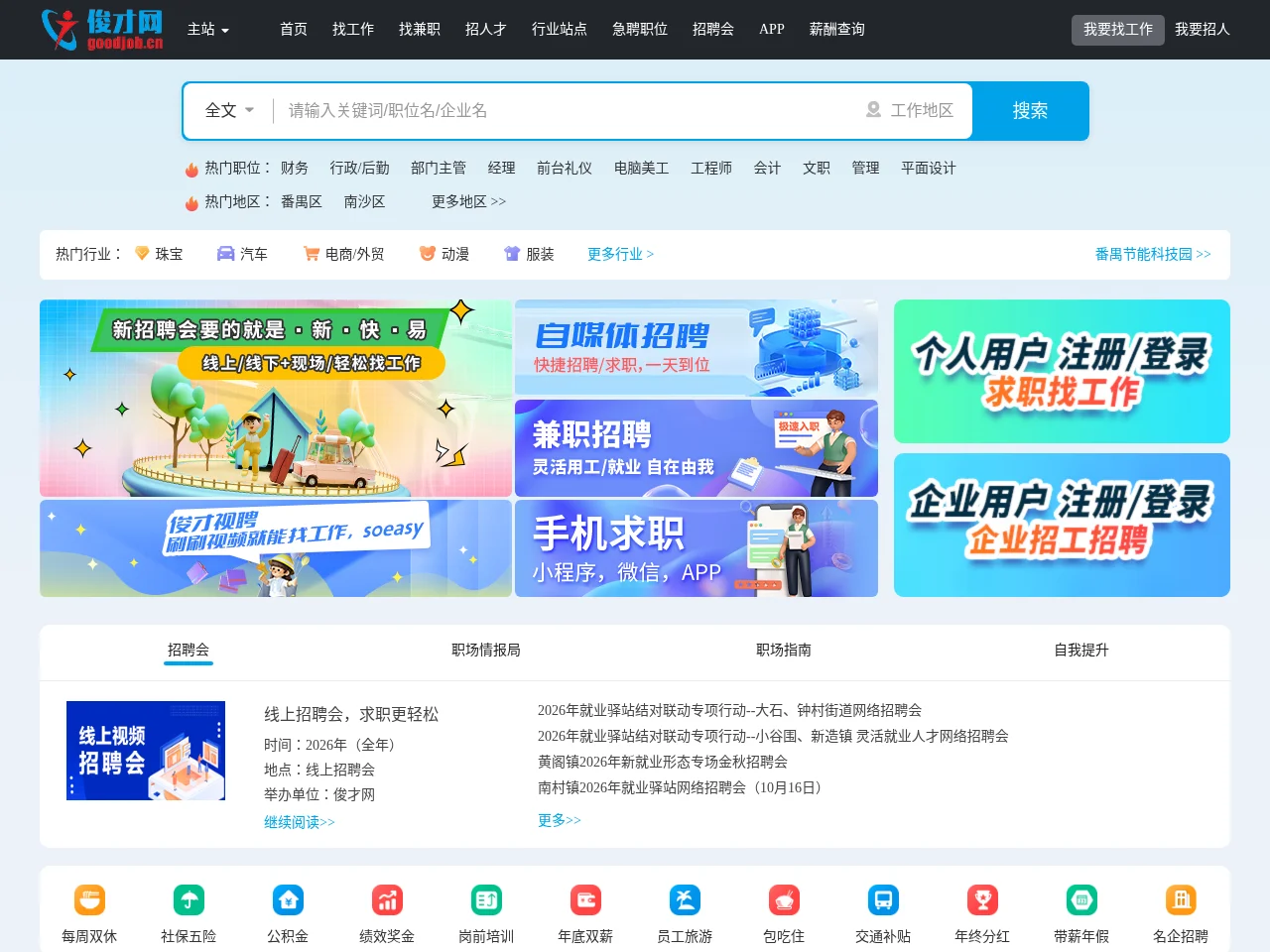Screen dimensions: 1270x952
Task: Click hot position 前台礼仪
Action: click(x=565, y=169)
